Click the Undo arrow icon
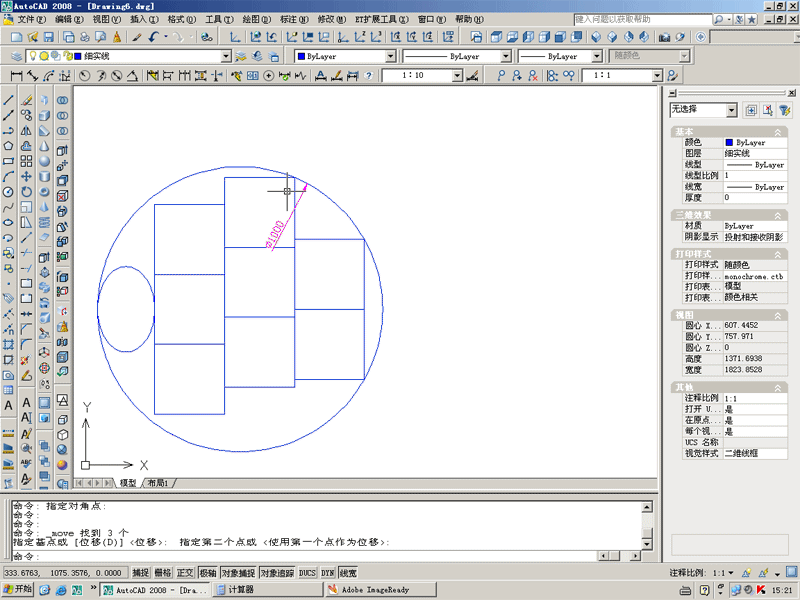 click(x=154, y=37)
